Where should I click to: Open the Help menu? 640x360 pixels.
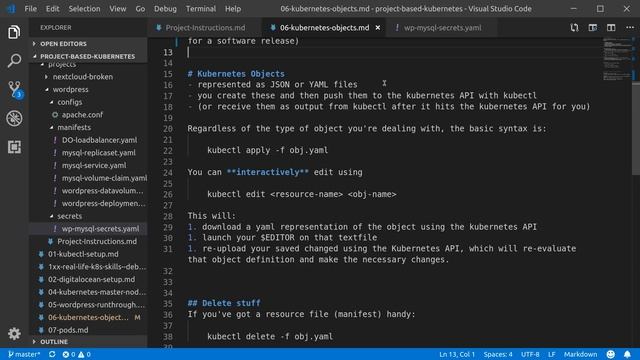pyautogui.click(x=233, y=9)
